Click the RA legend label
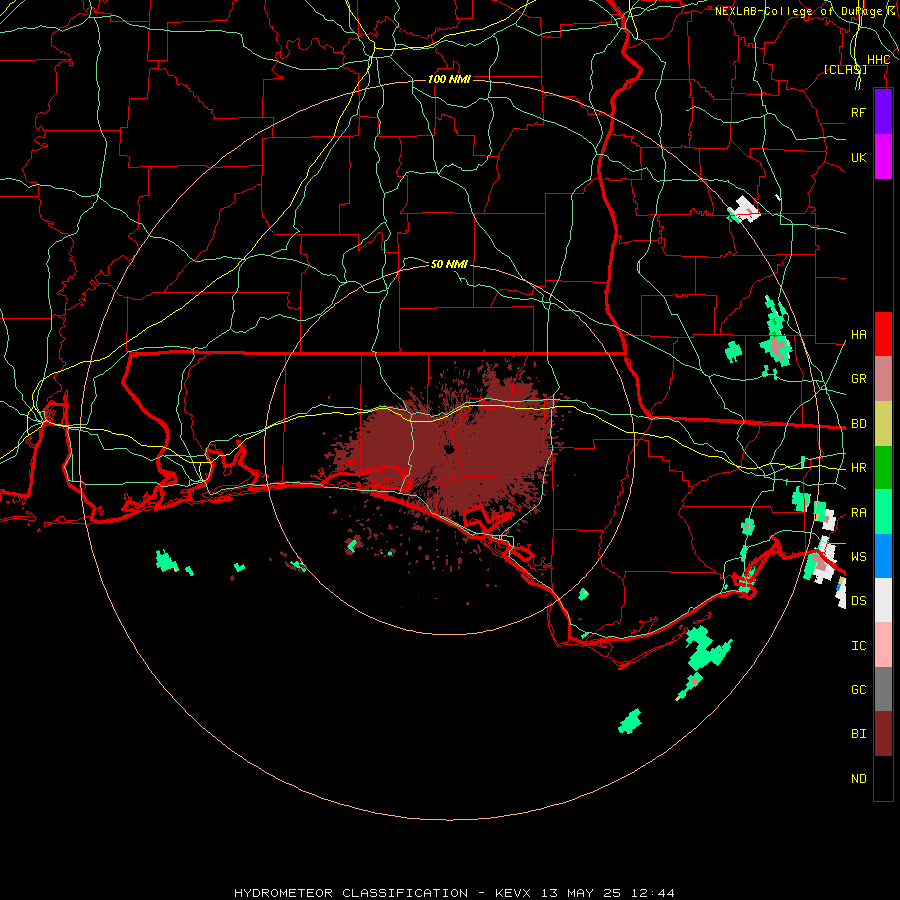Viewport: 900px width, 900px height. pyautogui.click(x=858, y=513)
